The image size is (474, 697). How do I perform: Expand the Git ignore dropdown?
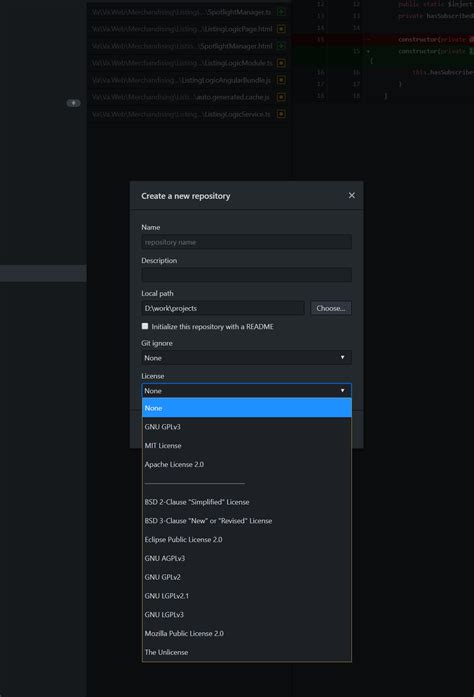[246, 358]
